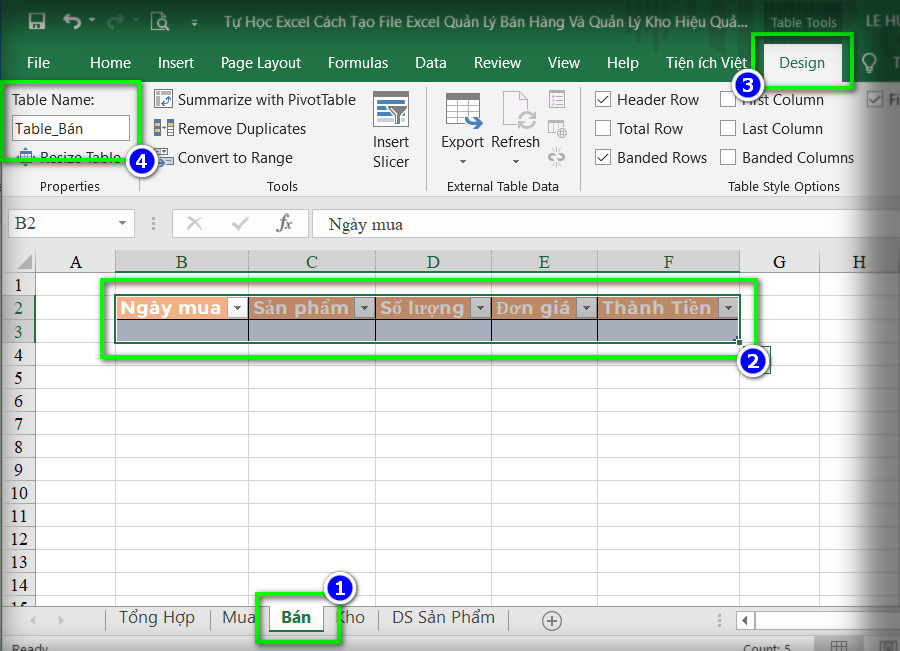
Task: Open Print Preview from quick access toolbar
Action: [x=160, y=22]
